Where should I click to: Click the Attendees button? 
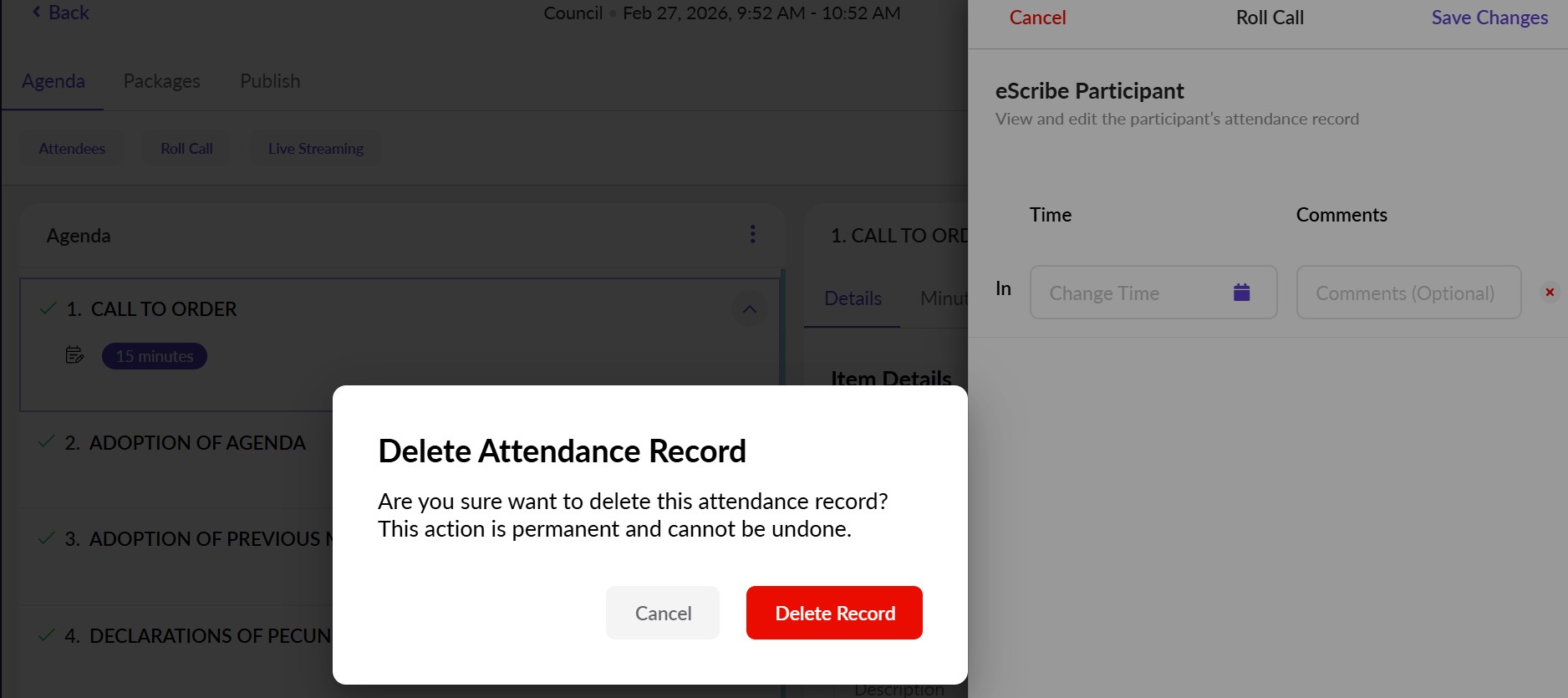click(x=72, y=149)
